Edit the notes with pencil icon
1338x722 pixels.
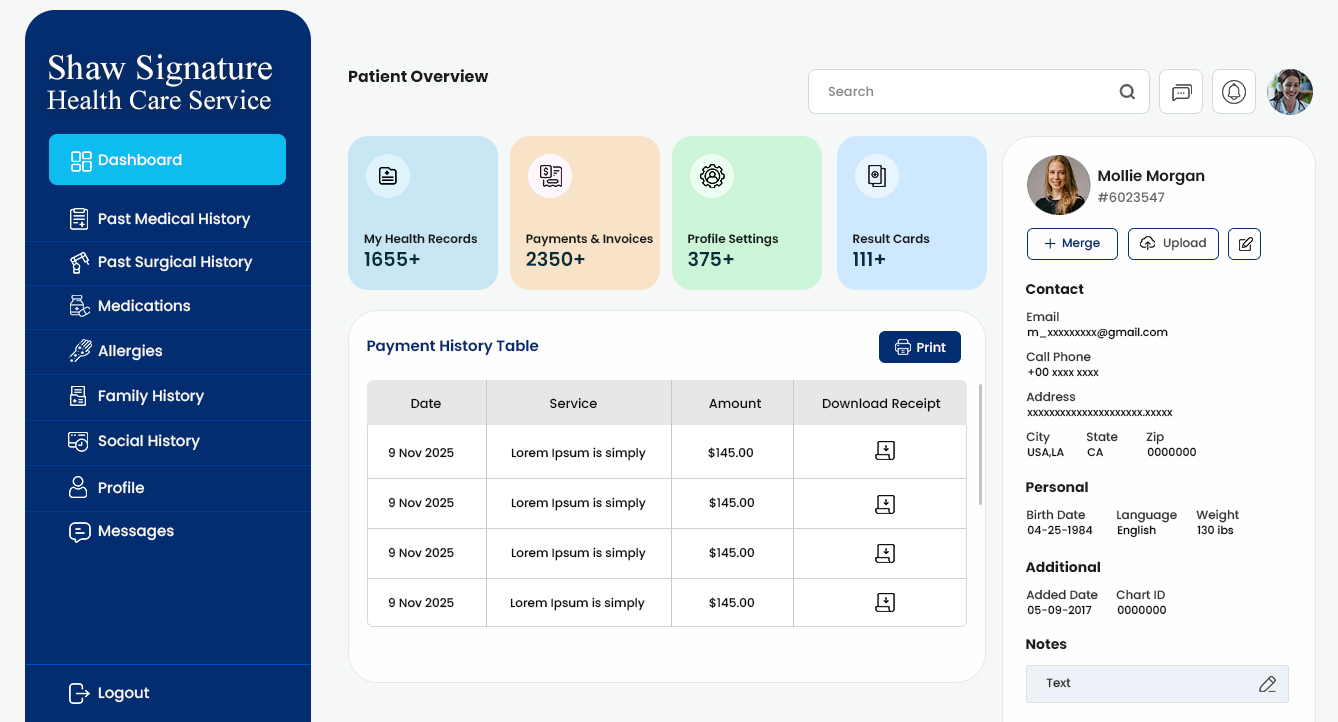[x=1267, y=684]
